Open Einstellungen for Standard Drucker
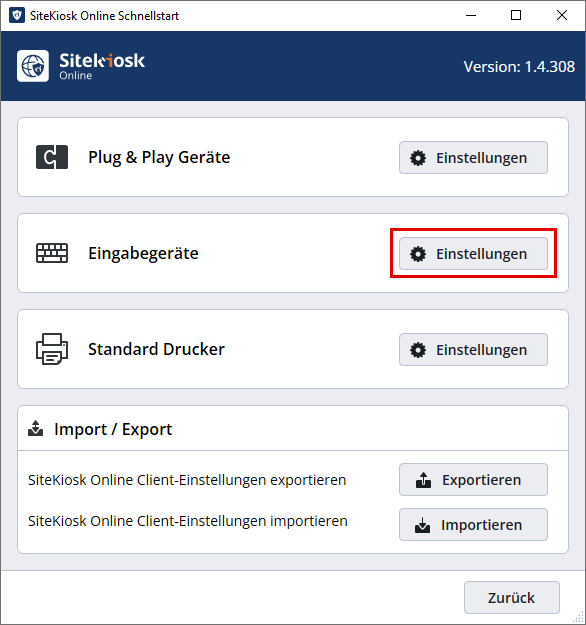 click(473, 350)
